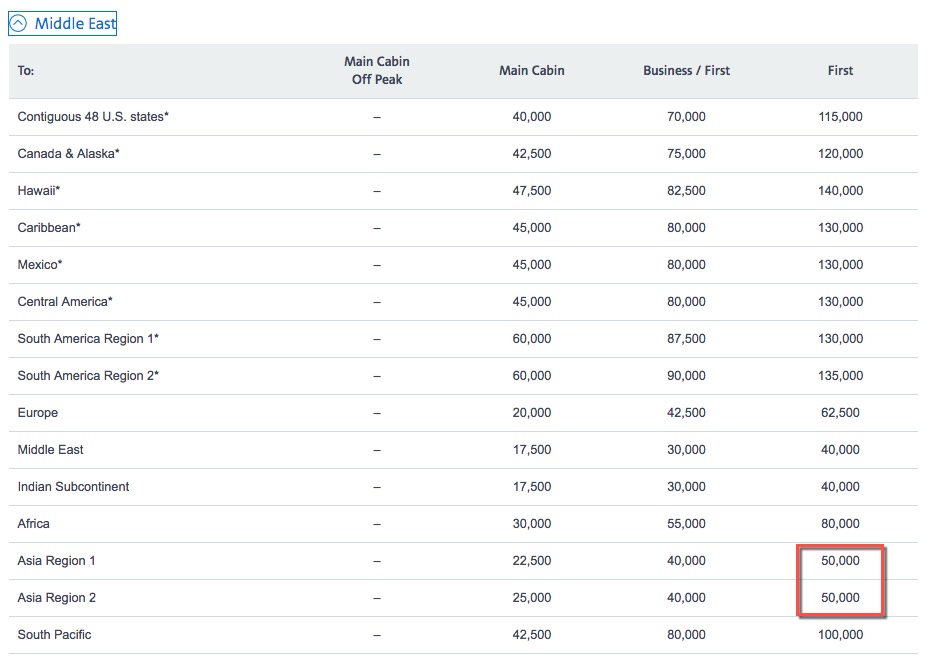Click the highlighted 50,000 Asia Region 2 value
Image resolution: width=930 pixels, height=667 pixels.
pyautogui.click(x=840, y=598)
